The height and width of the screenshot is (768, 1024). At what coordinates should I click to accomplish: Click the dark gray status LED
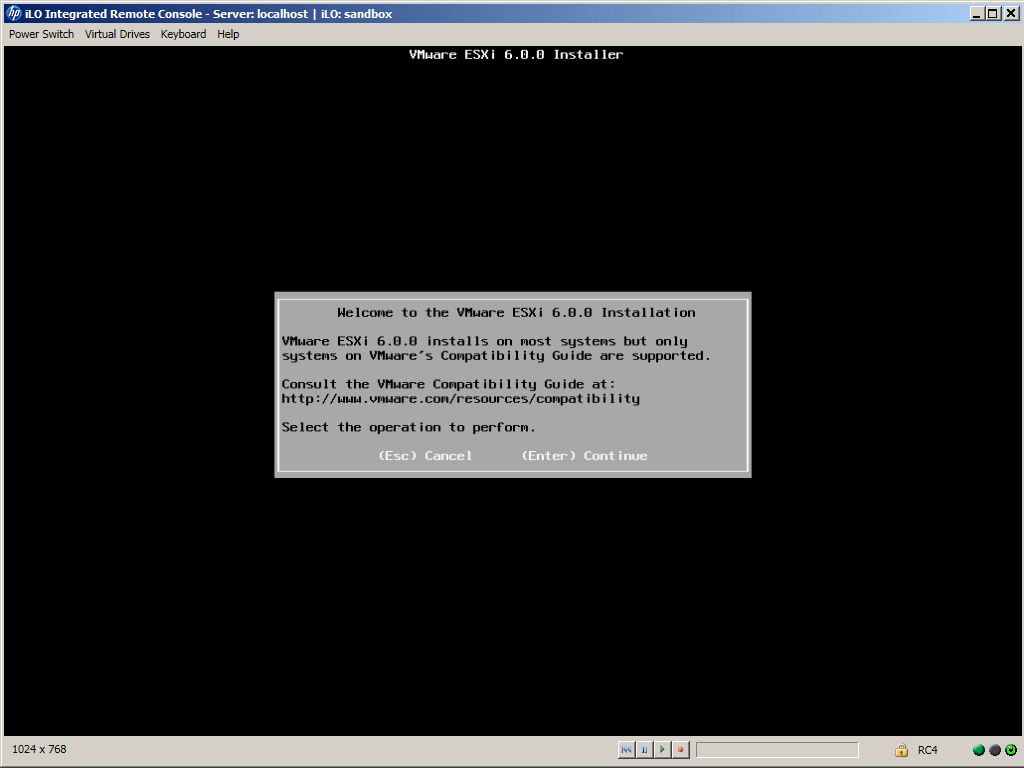pos(995,750)
